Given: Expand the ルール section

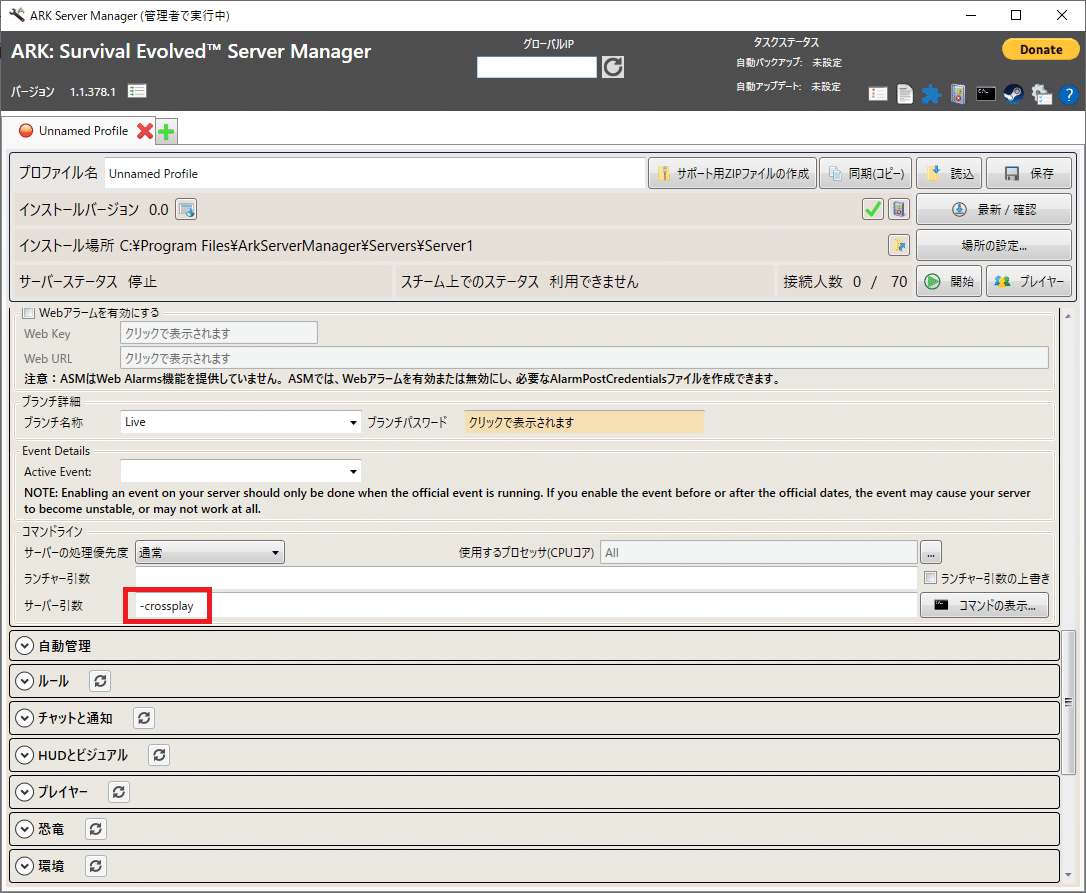Looking at the screenshot, I should click(25, 681).
